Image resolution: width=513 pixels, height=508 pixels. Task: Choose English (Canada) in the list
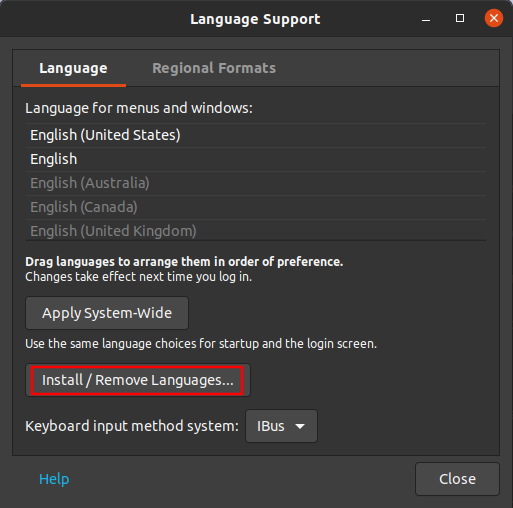pyautogui.click(x=256, y=207)
